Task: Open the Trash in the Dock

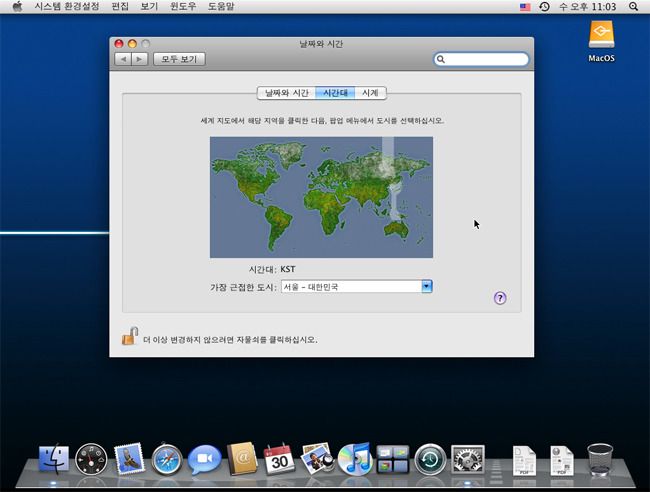Action: coord(600,459)
